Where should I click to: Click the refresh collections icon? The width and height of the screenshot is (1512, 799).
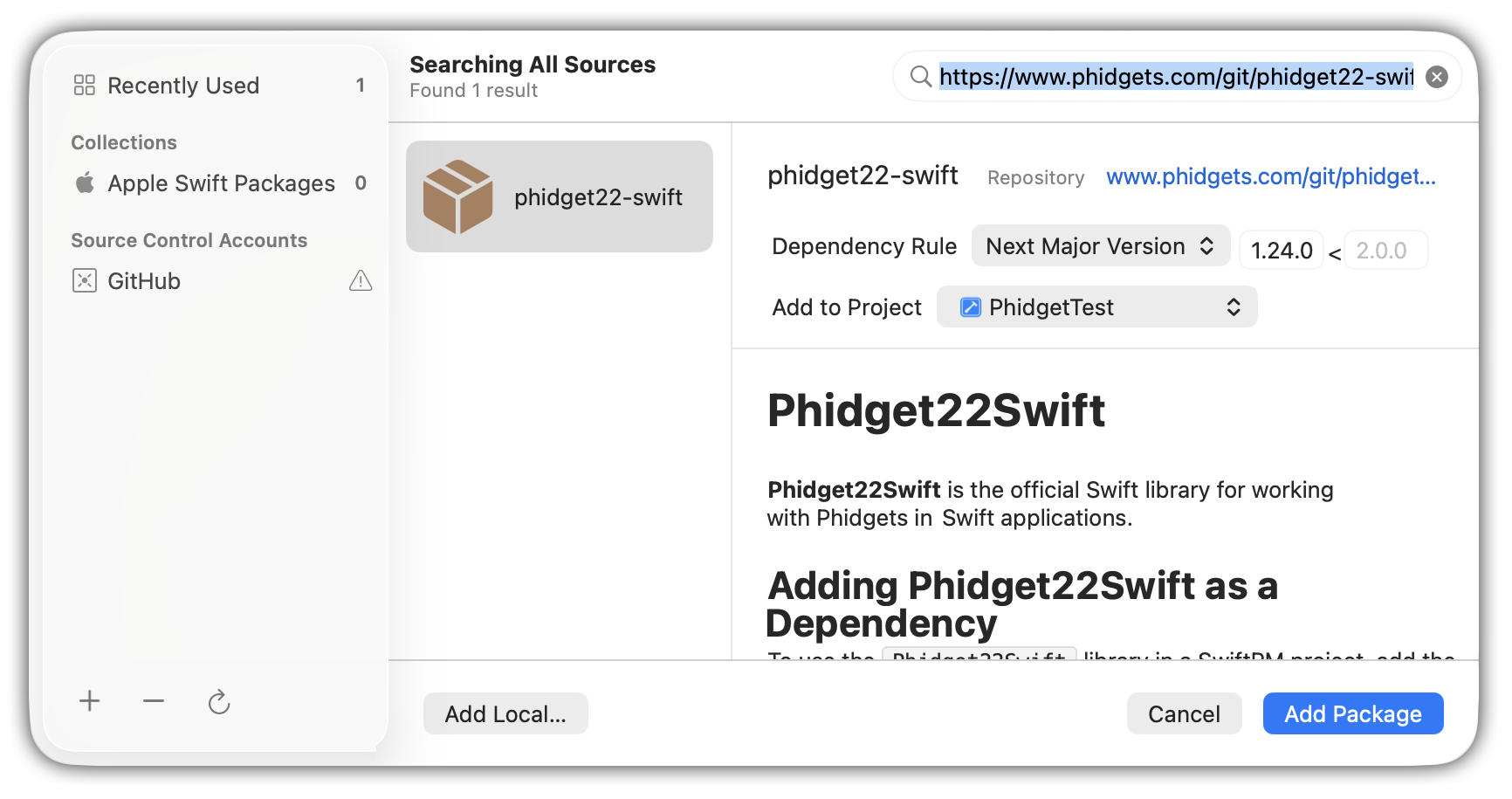tap(219, 702)
